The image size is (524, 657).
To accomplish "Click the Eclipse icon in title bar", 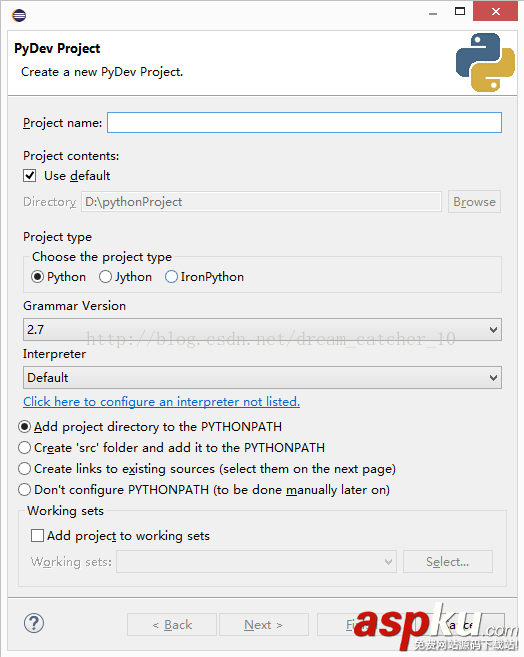I will (19, 16).
